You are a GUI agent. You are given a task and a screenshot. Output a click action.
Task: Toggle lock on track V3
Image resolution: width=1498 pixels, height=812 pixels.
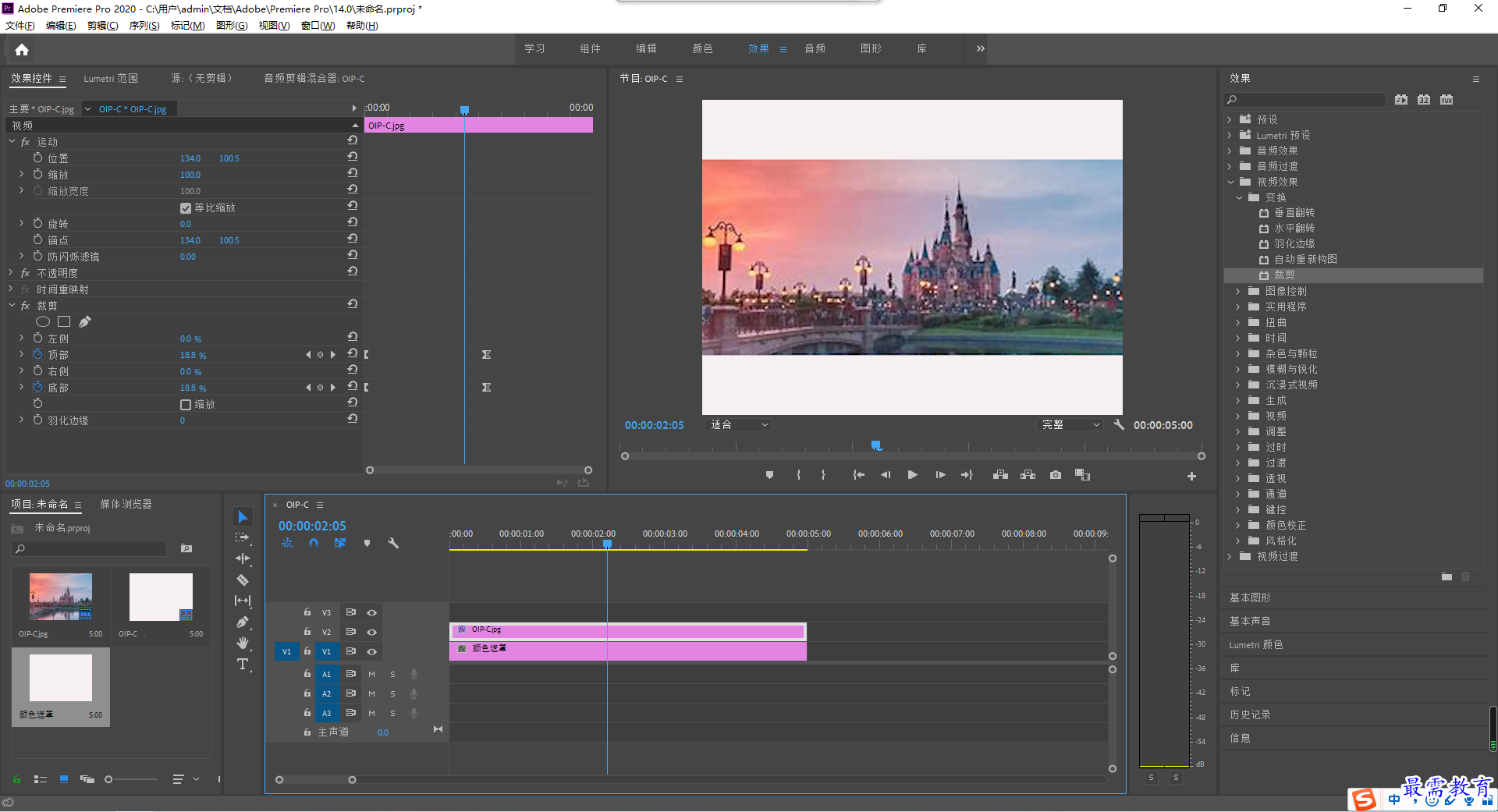307,612
